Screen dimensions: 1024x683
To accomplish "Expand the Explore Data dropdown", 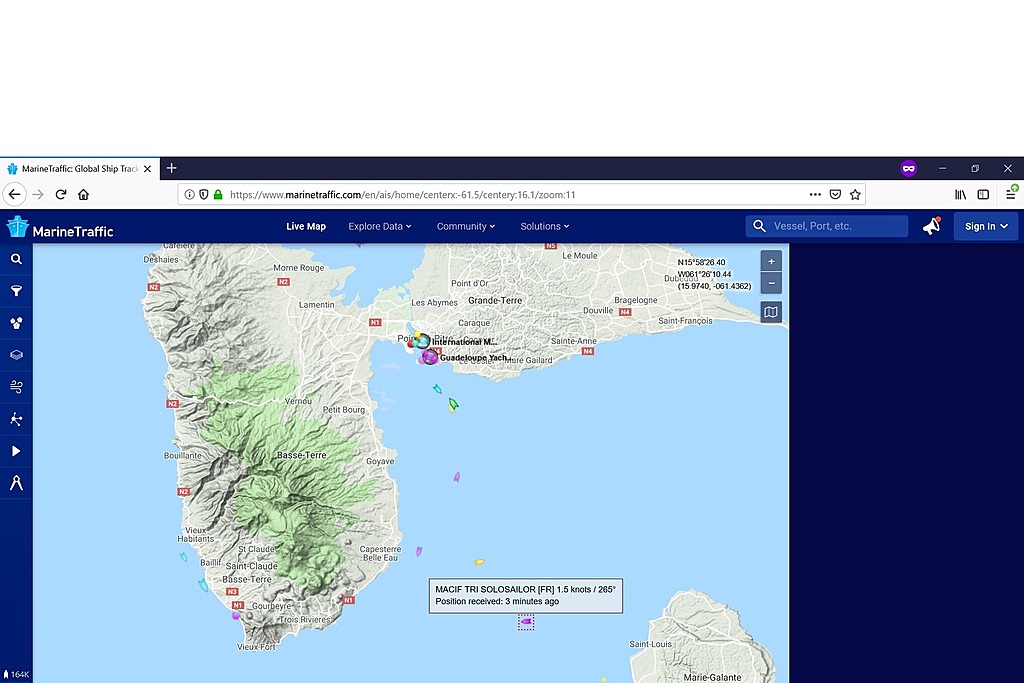I will pyautogui.click(x=380, y=227).
